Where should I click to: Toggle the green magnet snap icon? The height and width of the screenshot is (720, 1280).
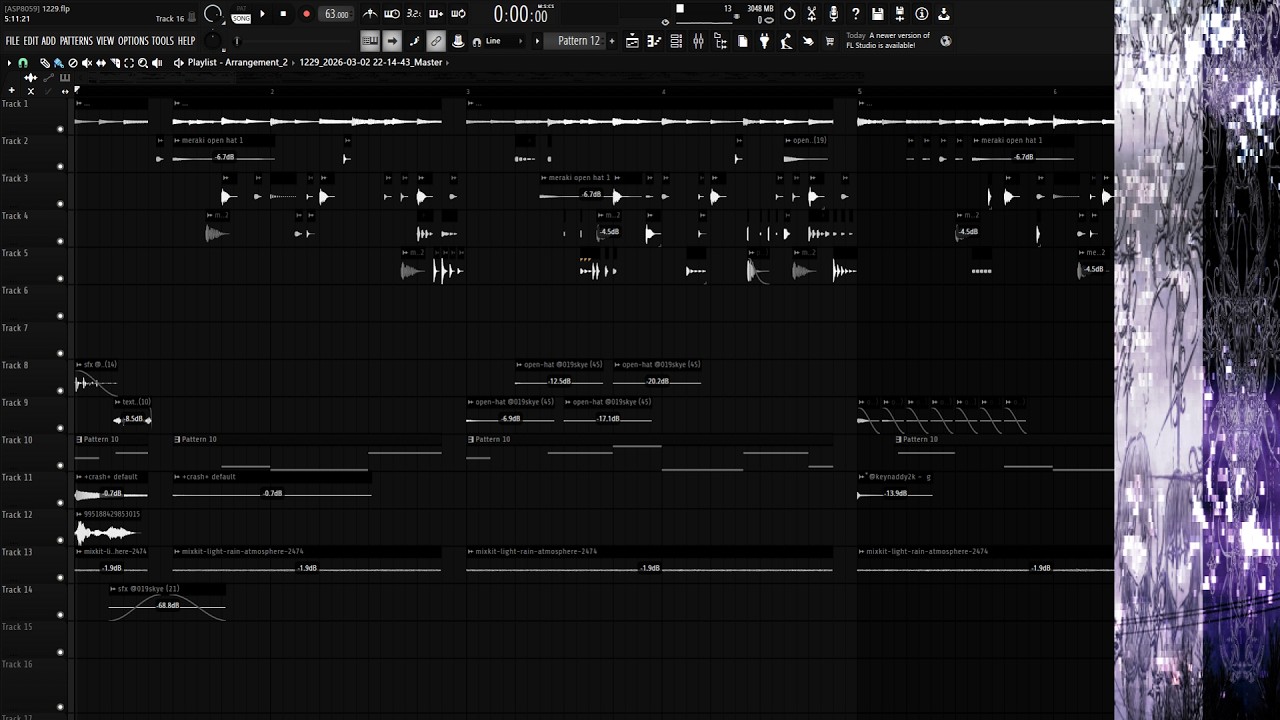coord(22,62)
